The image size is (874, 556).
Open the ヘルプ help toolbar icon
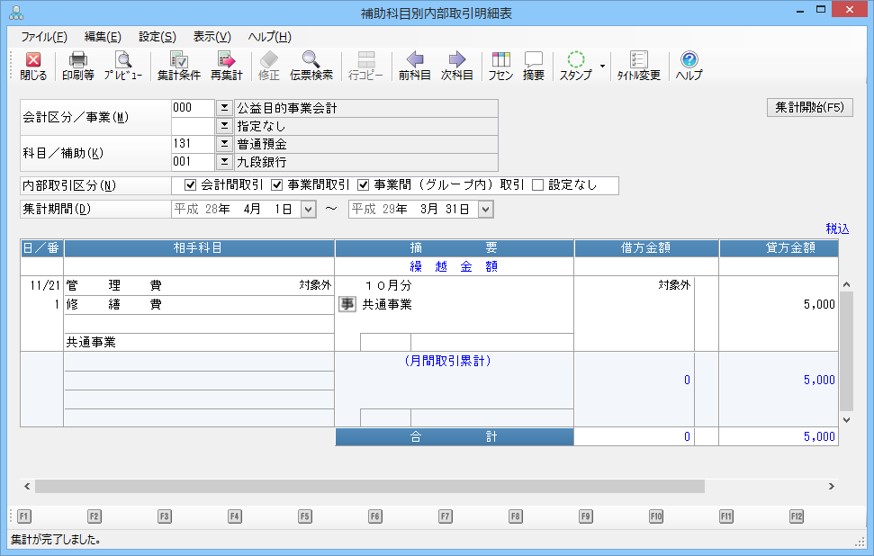[x=688, y=66]
